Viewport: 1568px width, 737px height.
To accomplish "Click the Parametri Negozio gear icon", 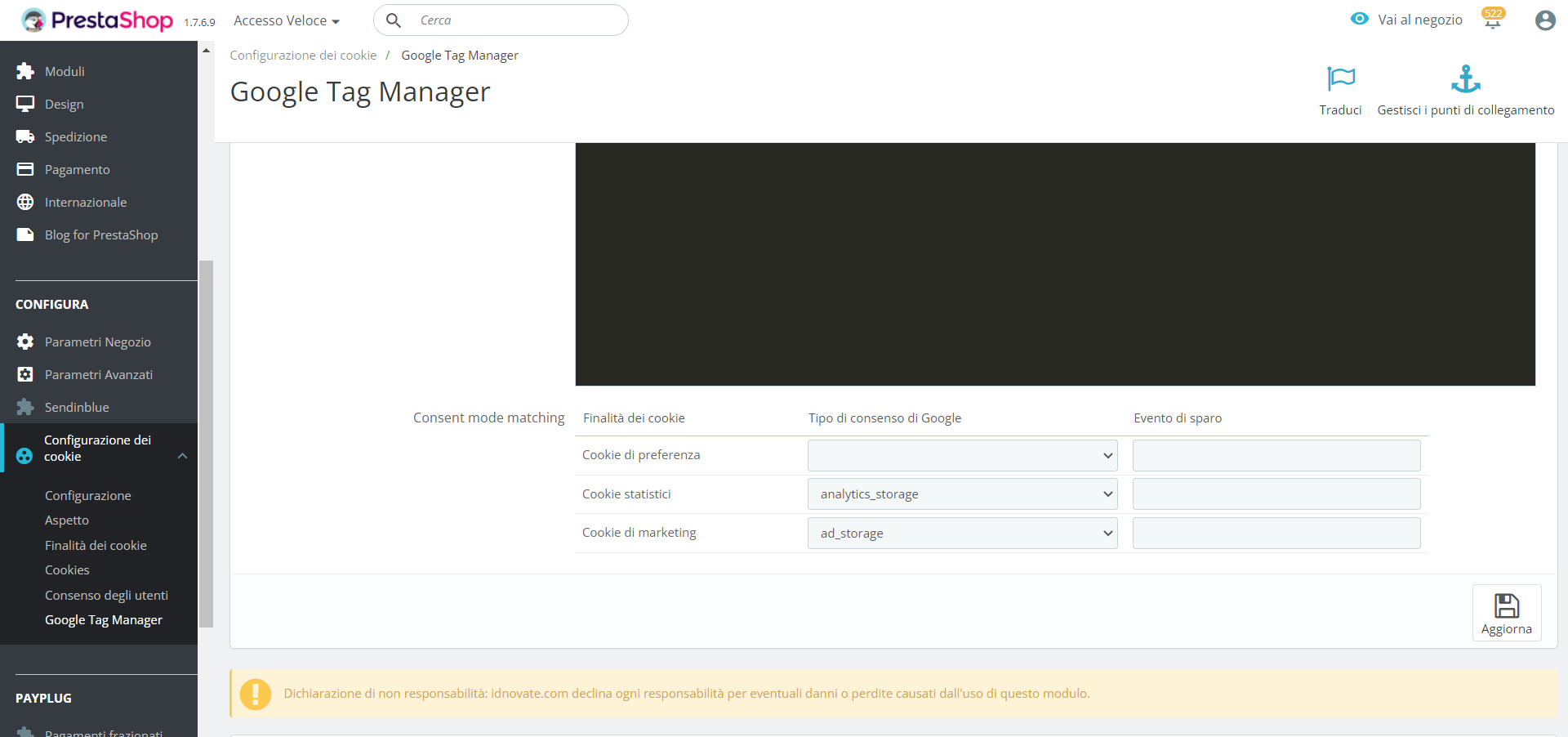I will (x=25, y=342).
